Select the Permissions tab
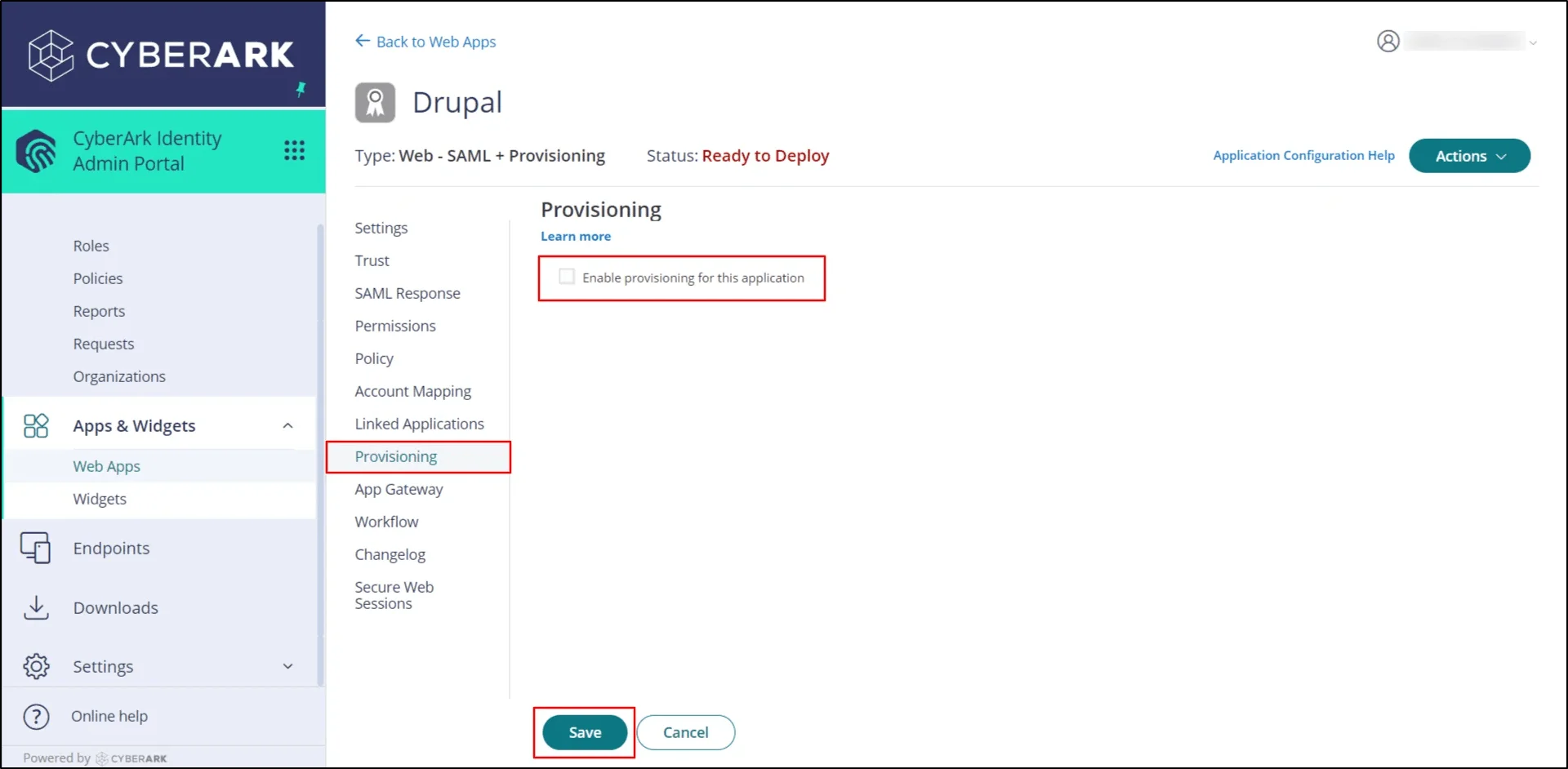Screen dimensions: 1568x769 (395, 326)
